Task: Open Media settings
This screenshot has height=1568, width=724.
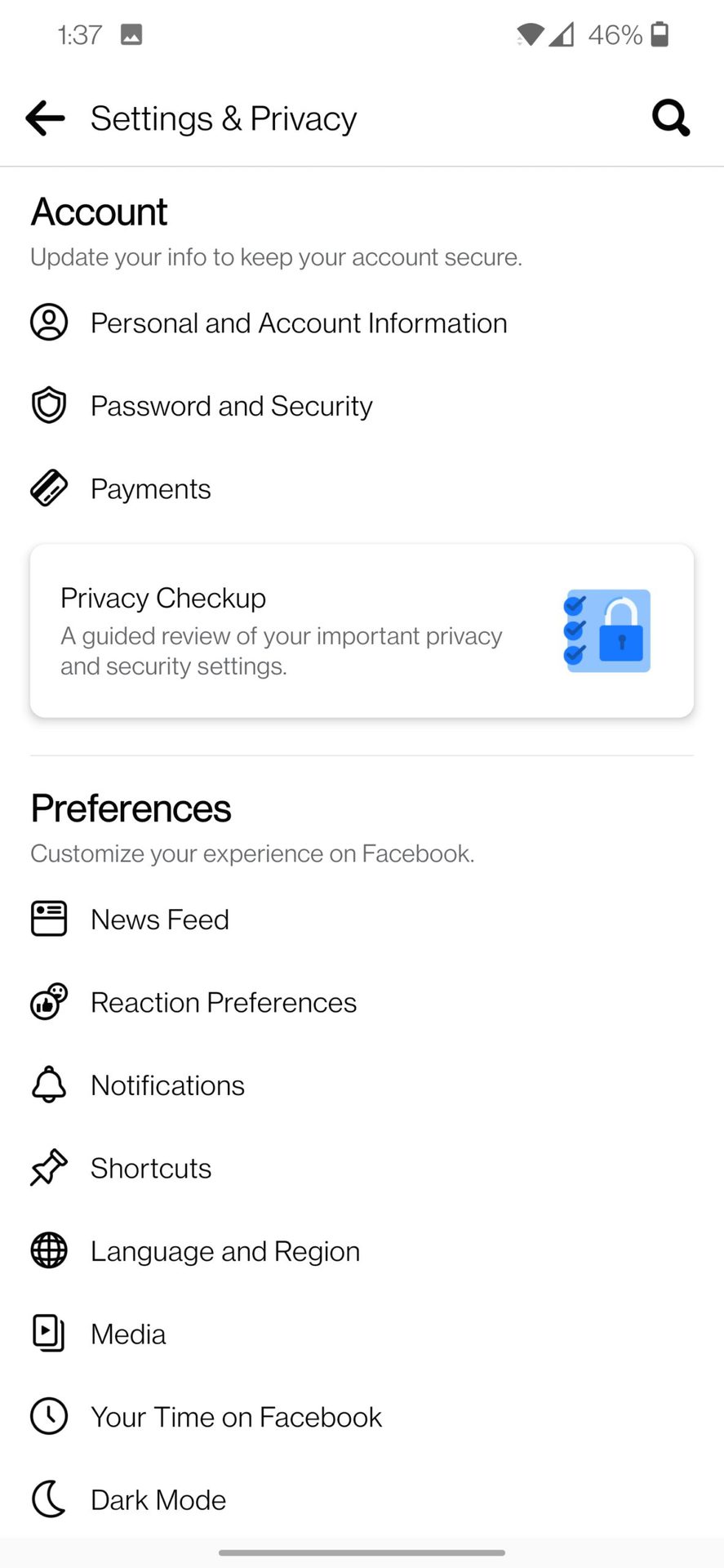Action: (x=128, y=1334)
